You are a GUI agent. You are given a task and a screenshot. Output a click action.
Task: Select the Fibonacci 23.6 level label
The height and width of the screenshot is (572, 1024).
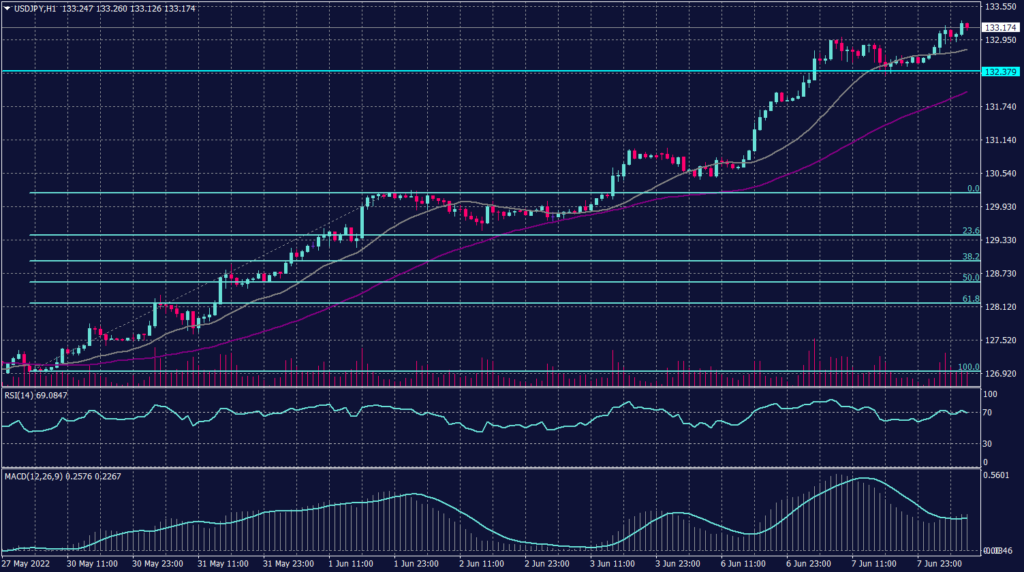click(x=969, y=231)
